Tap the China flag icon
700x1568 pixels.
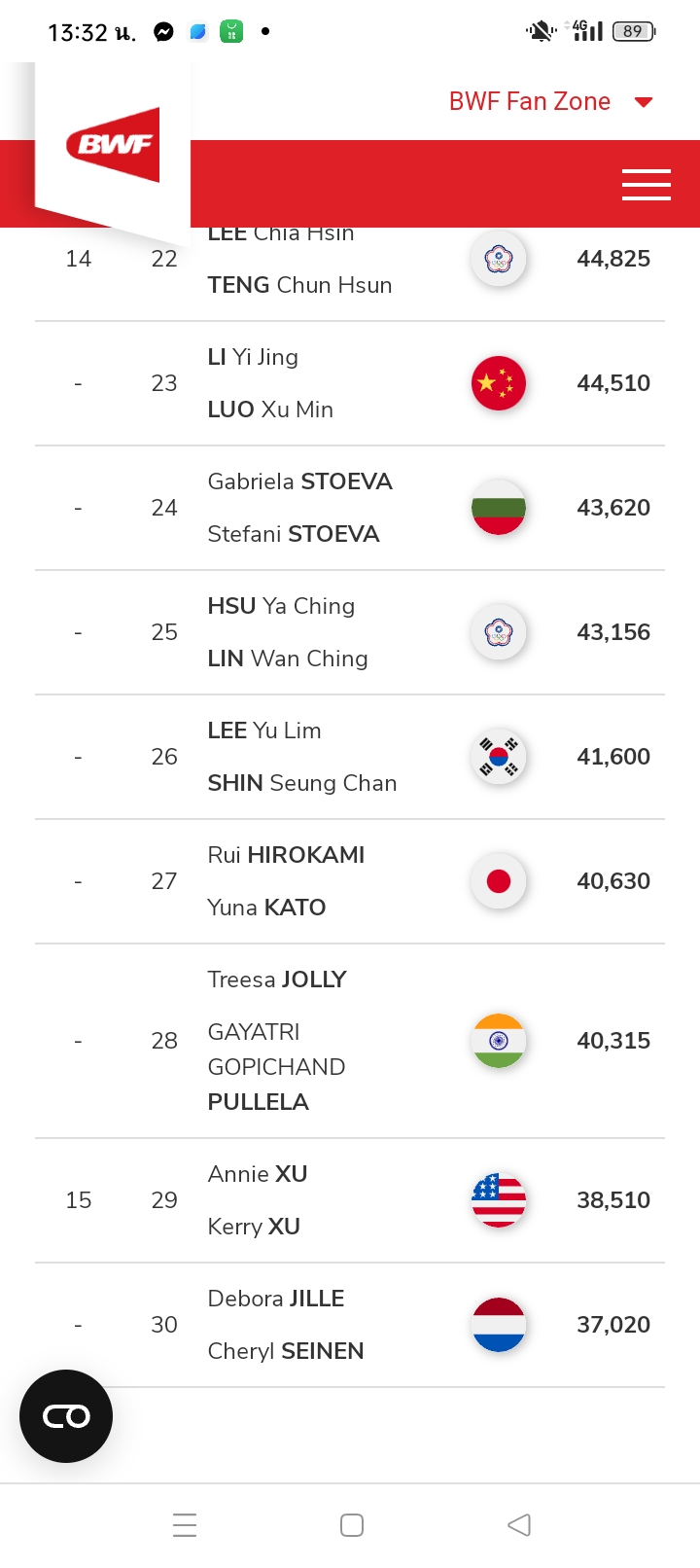(499, 383)
